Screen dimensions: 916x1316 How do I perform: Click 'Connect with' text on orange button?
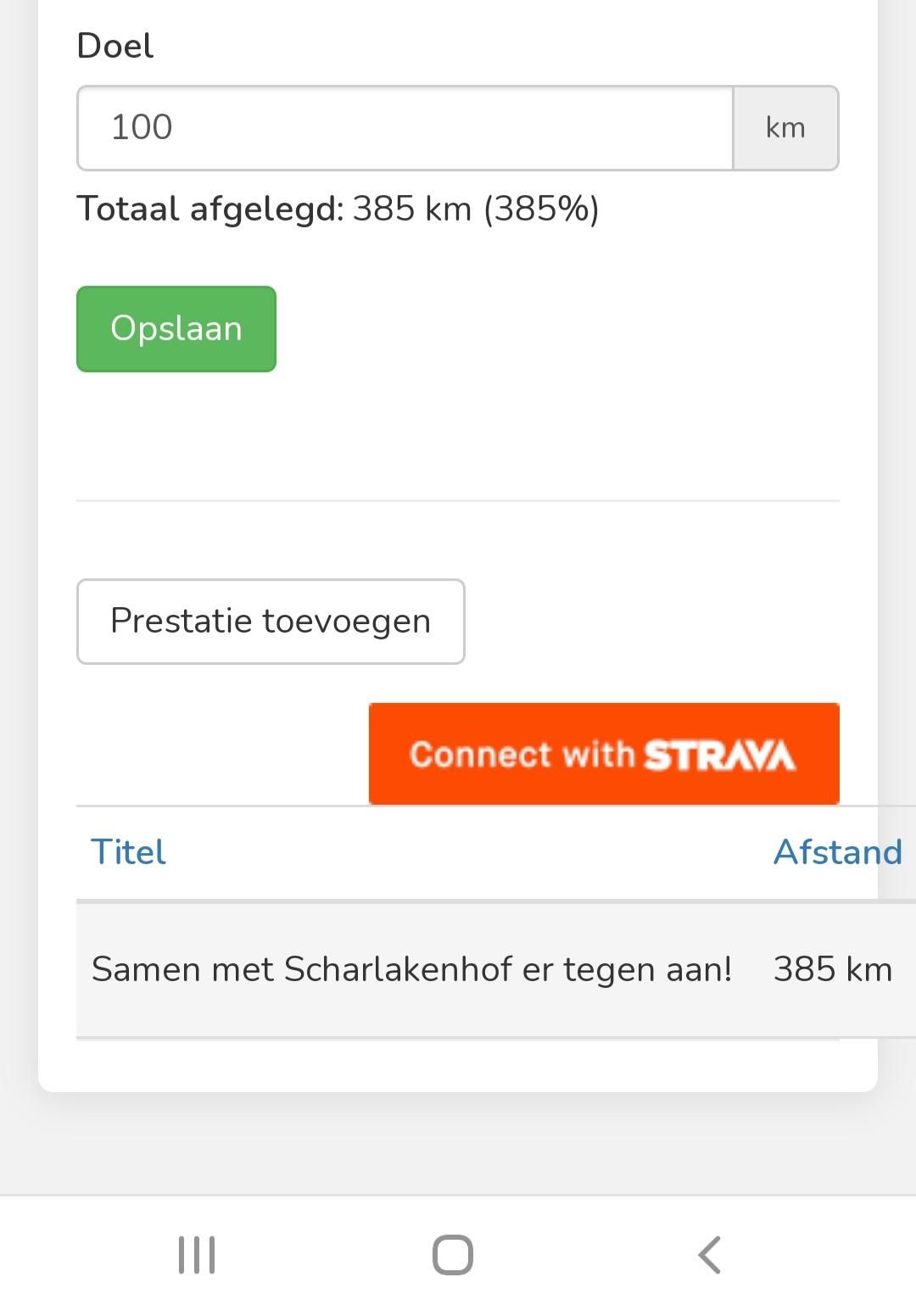(x=522, y=754)
